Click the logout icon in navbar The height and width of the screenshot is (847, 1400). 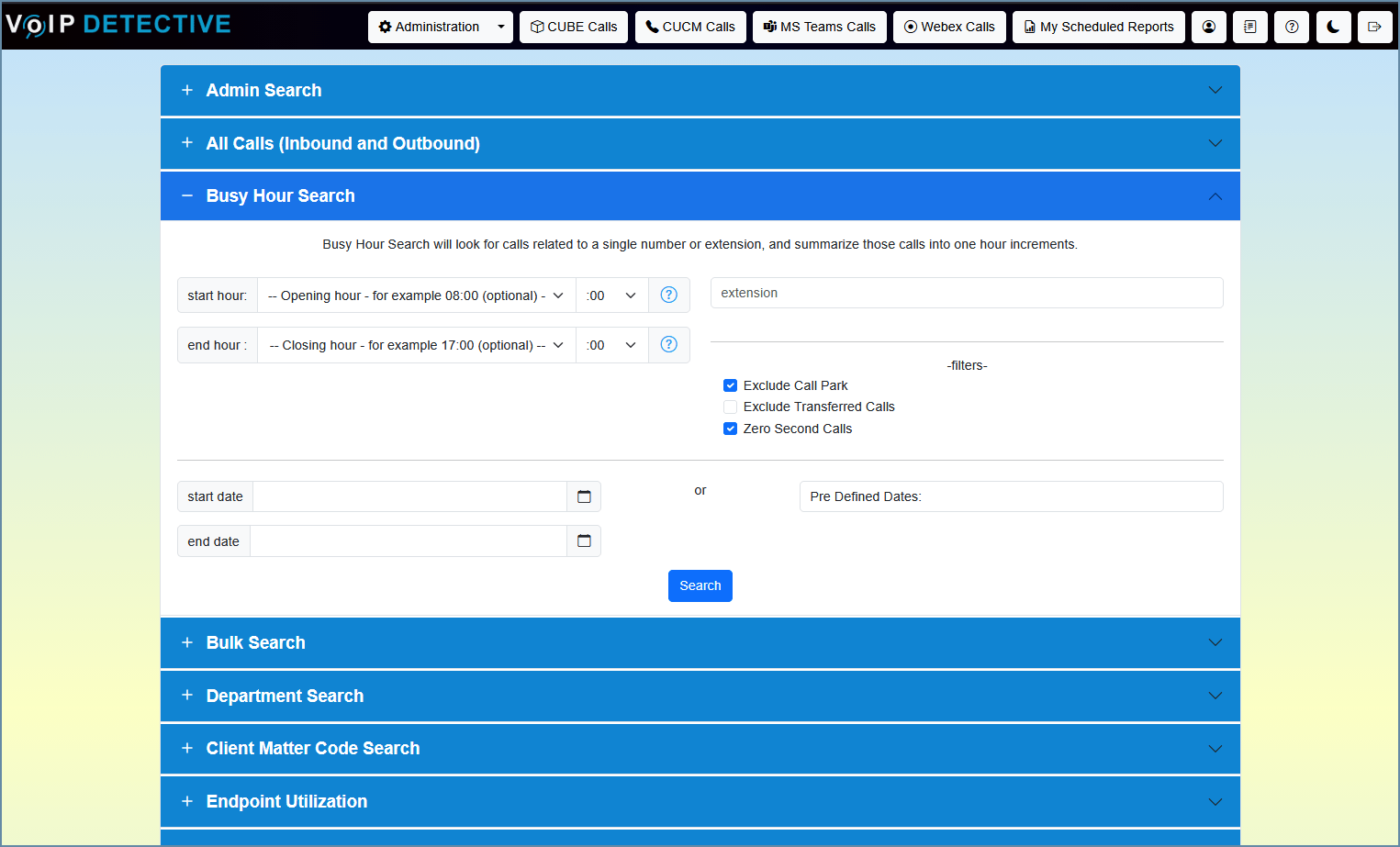coord(1374,27)
